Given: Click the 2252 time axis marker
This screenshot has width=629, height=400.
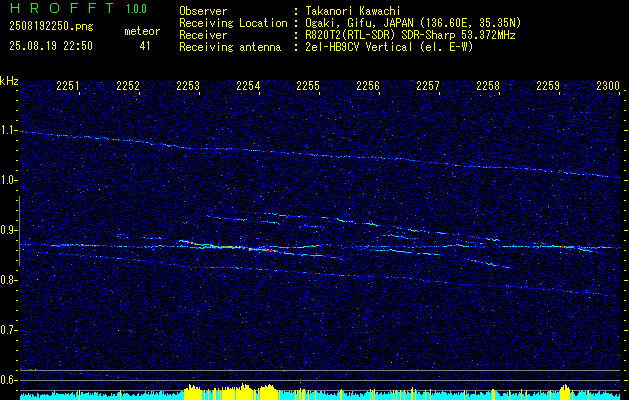Looking at the screenshot, I should point(128,85).
